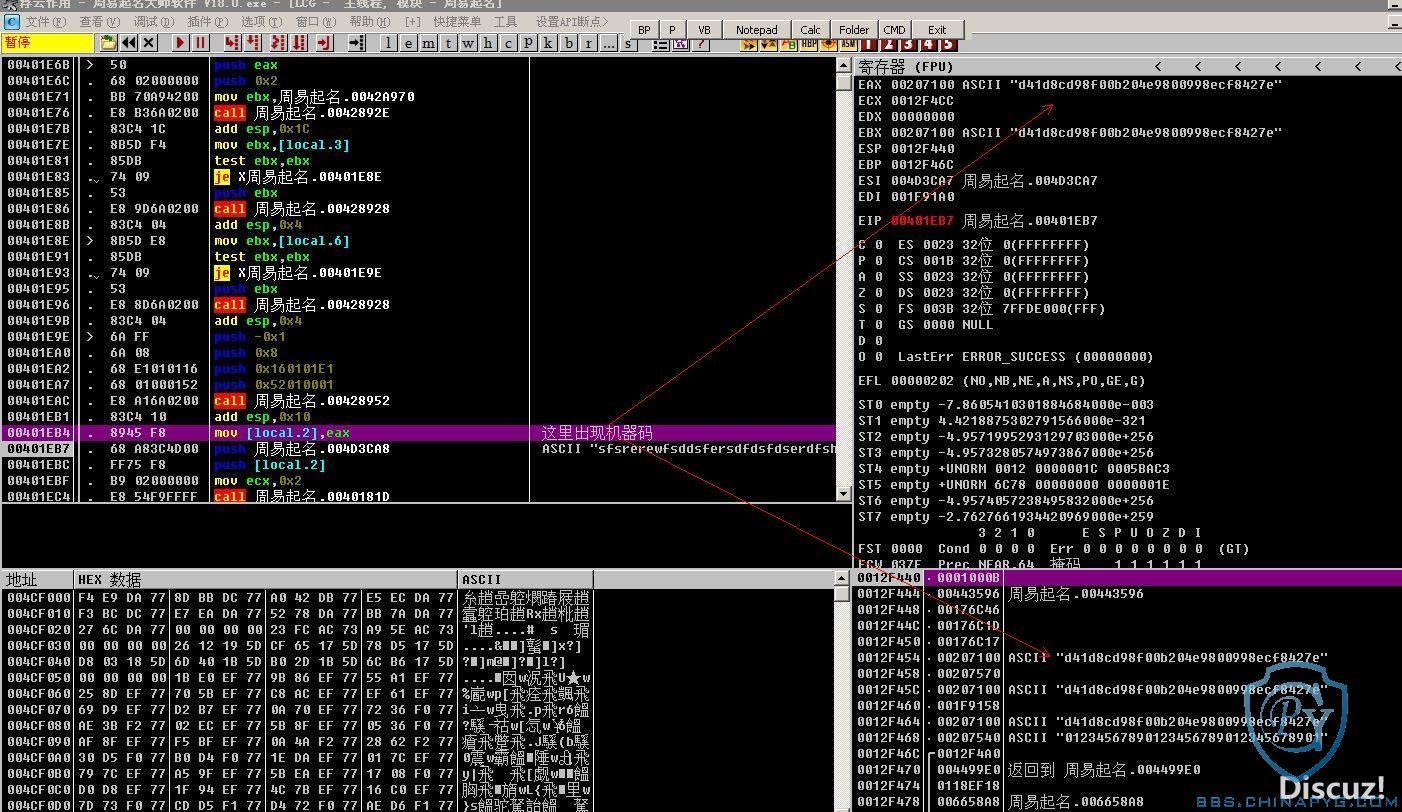Click the Go to address arrow icon
1402x812 pixels.
pos(357,43)
